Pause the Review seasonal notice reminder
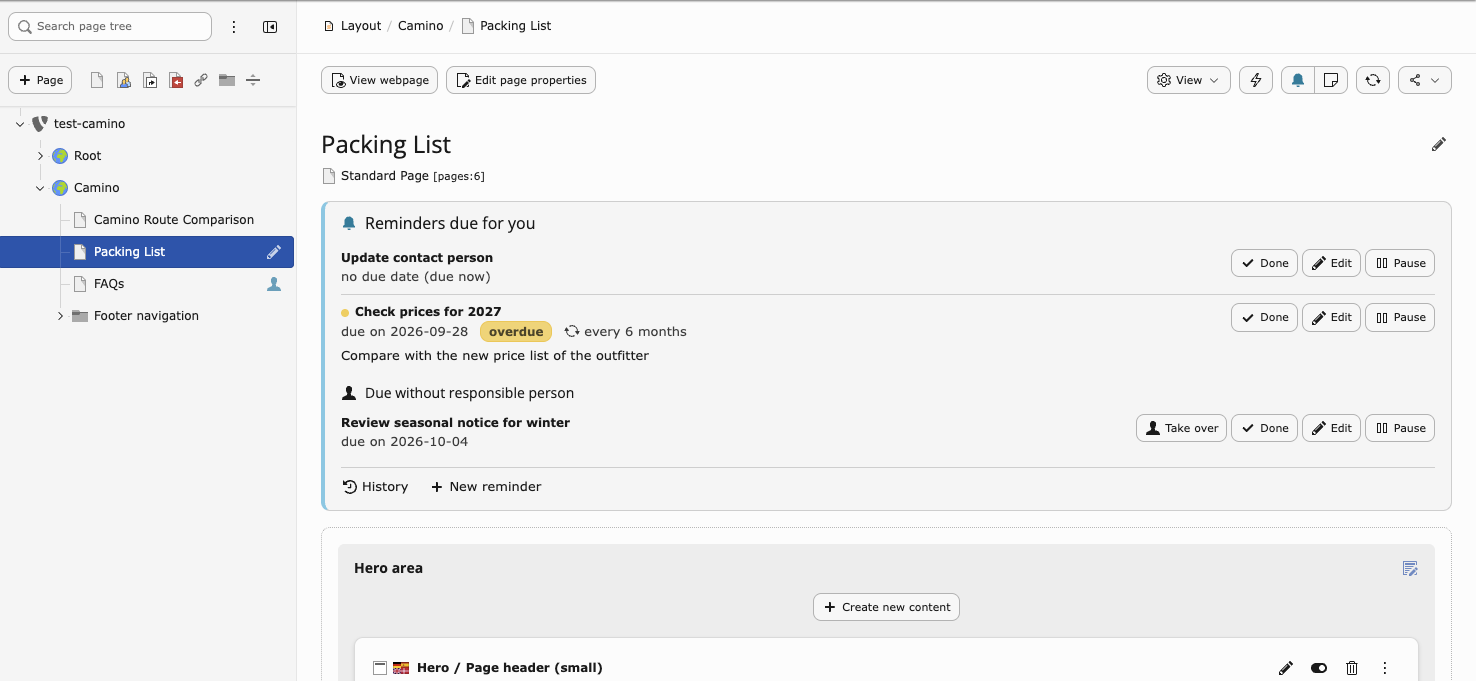Viewport: 1476px width, 681px height. [1400, 428]
